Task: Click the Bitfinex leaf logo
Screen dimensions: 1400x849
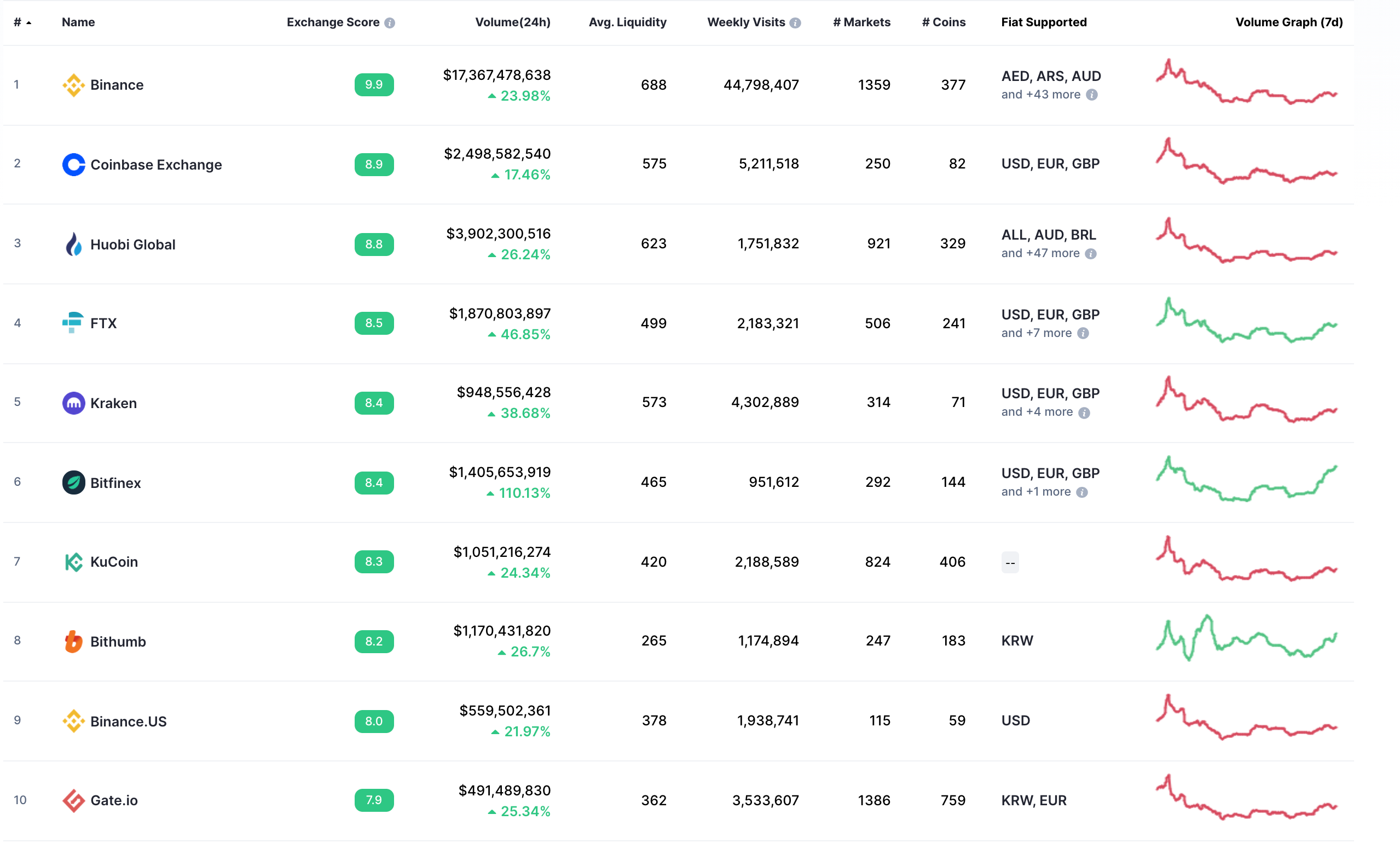Action: tap(73, 483)
